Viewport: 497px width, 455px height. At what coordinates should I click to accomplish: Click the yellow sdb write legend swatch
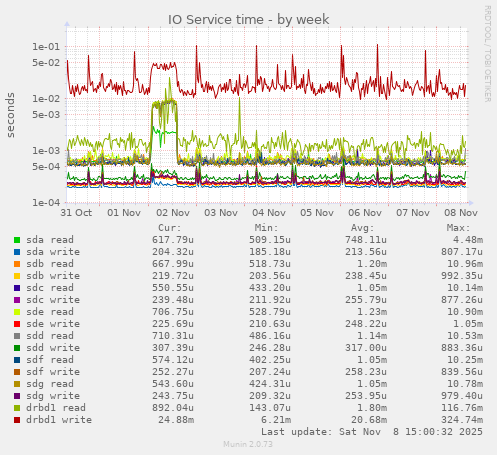(x=17, y=276)
